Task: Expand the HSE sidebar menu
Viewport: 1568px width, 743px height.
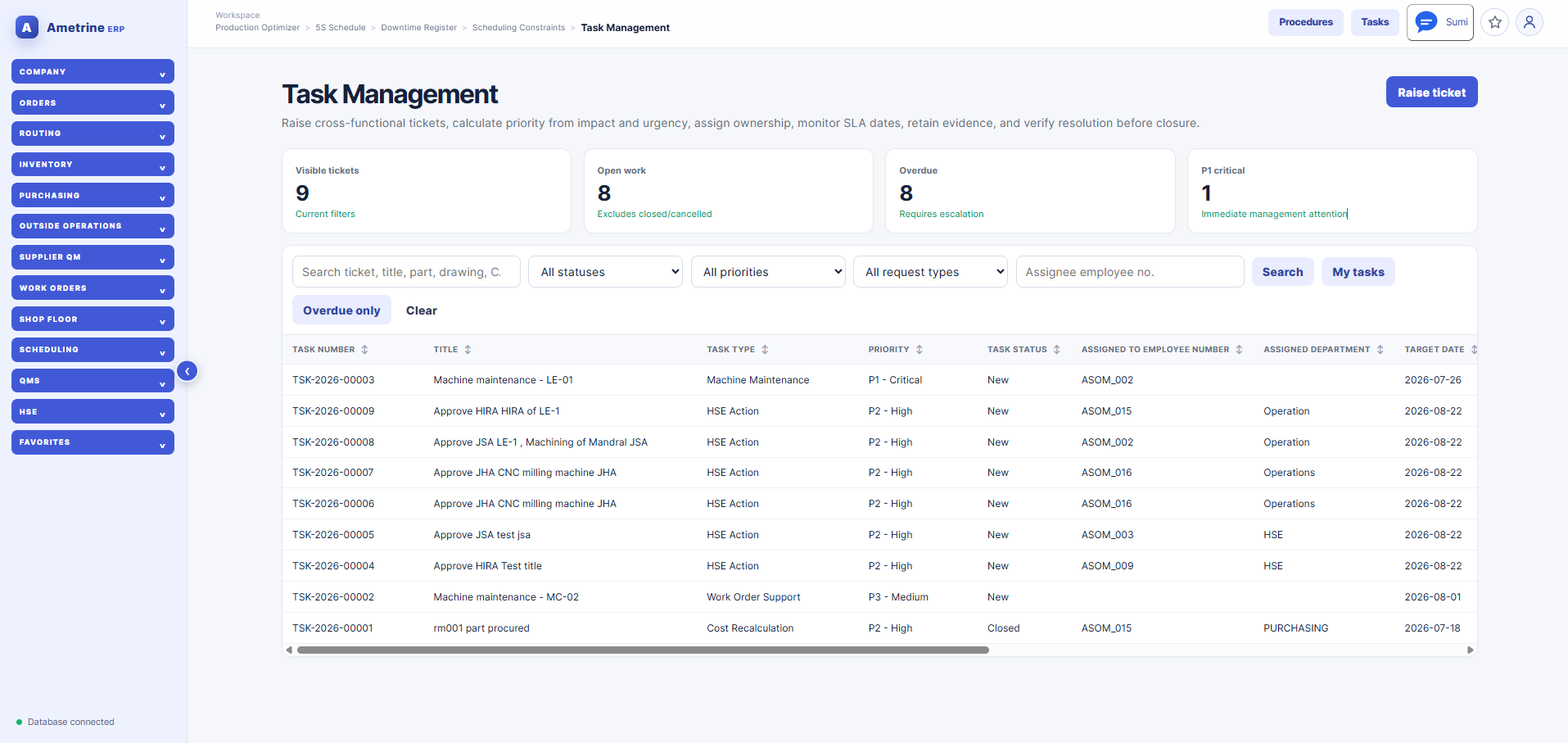Action: tap(93, 411)
